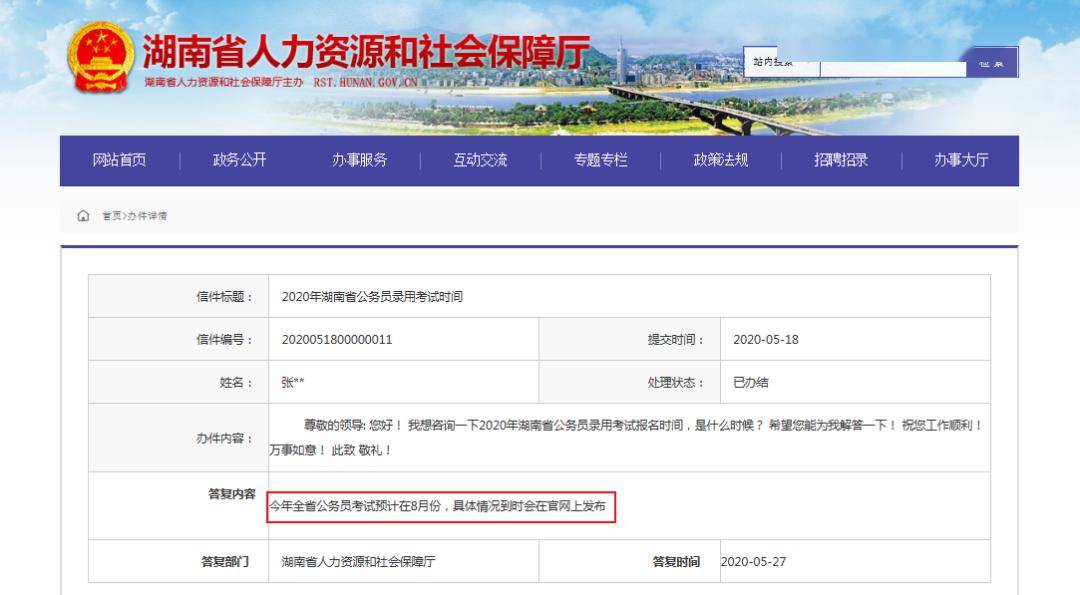Open 网站首页 in the navigation bar
1080x595 pixels.
pos(119,160)
